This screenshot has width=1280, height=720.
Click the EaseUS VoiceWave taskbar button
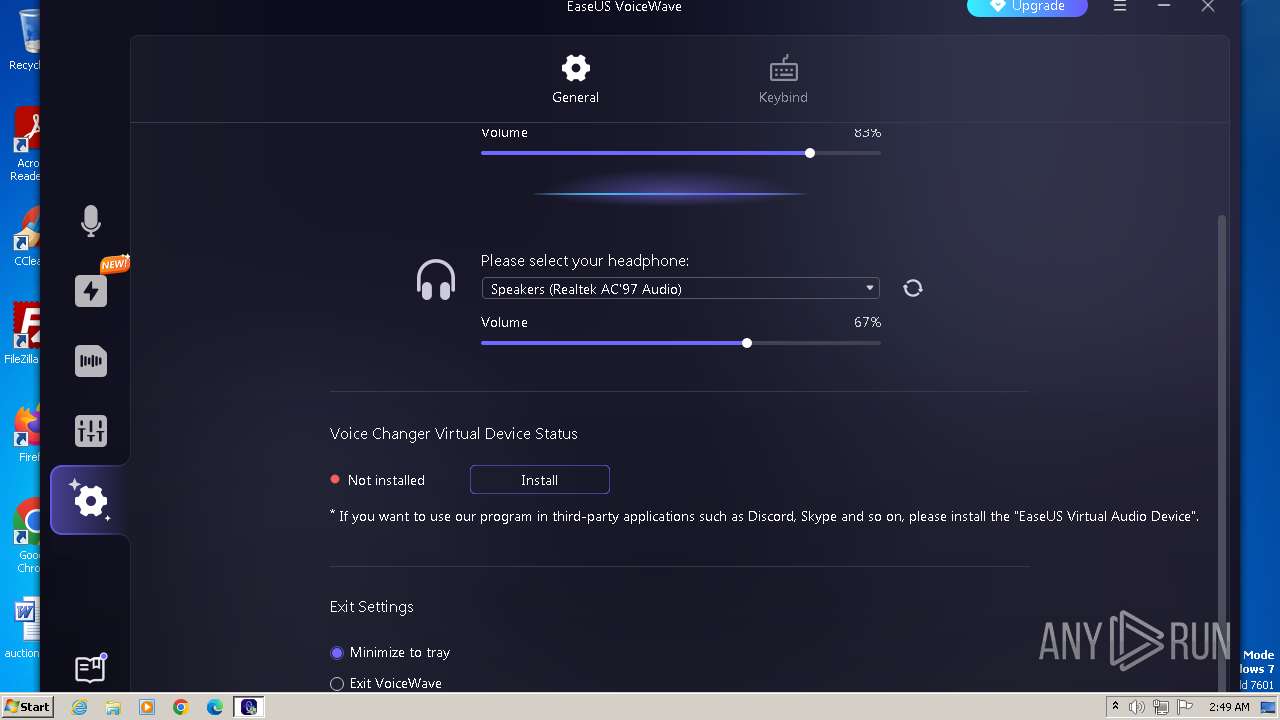(x=249, y=707)
